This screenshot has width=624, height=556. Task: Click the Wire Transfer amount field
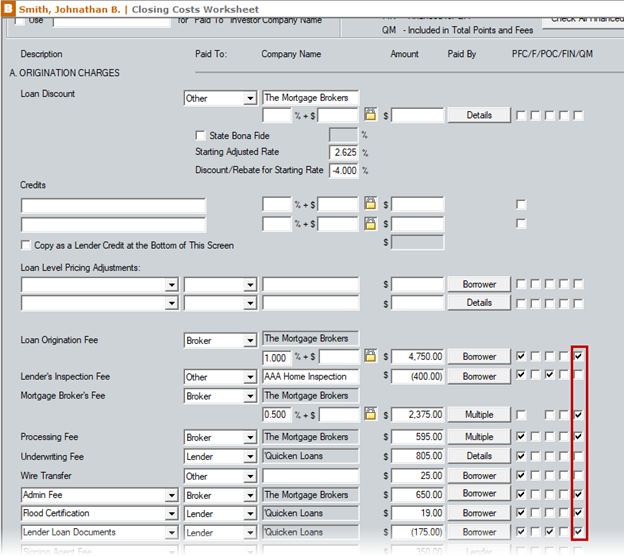pos(417,476)
